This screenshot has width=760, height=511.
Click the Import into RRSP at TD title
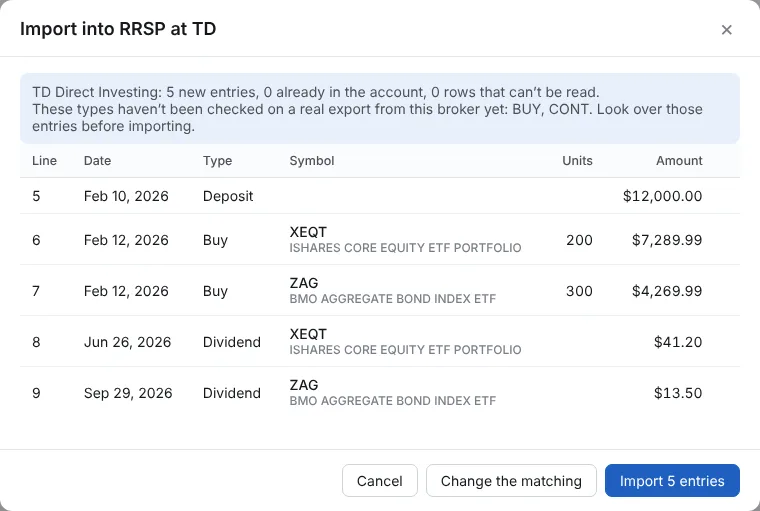118,29
